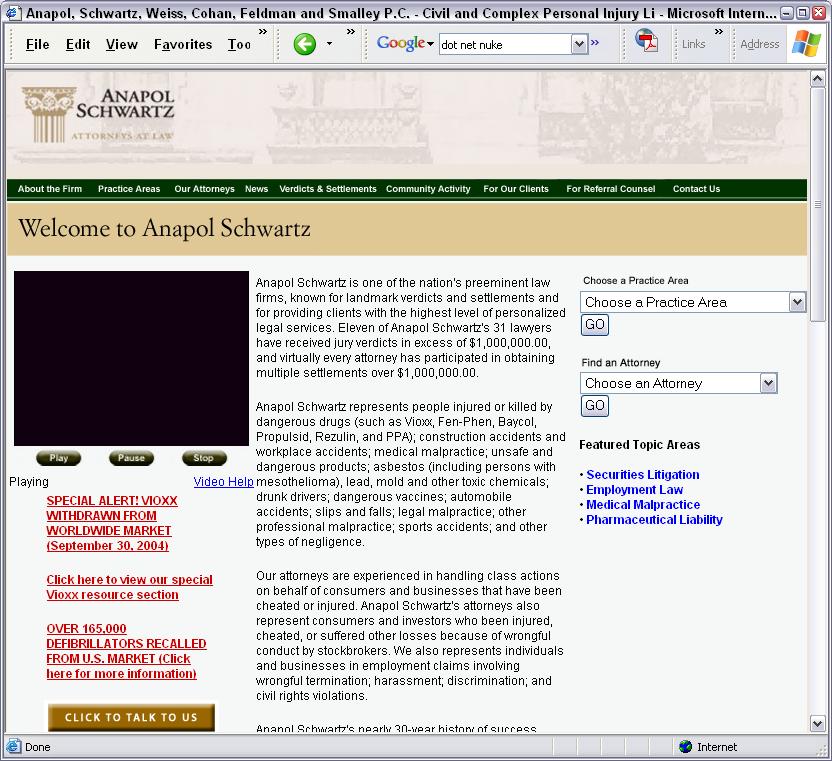Click the green Back arrow button
Image resolution: width=832 pixels, height=761 pixels.
[x=305, y=44]
